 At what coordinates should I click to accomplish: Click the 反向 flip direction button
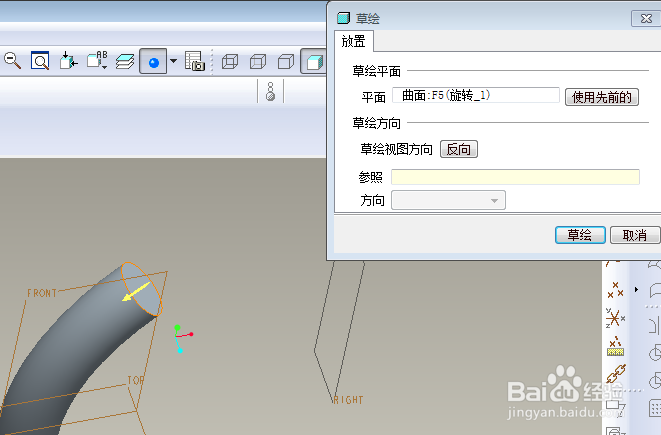click(x=459, y=149)
